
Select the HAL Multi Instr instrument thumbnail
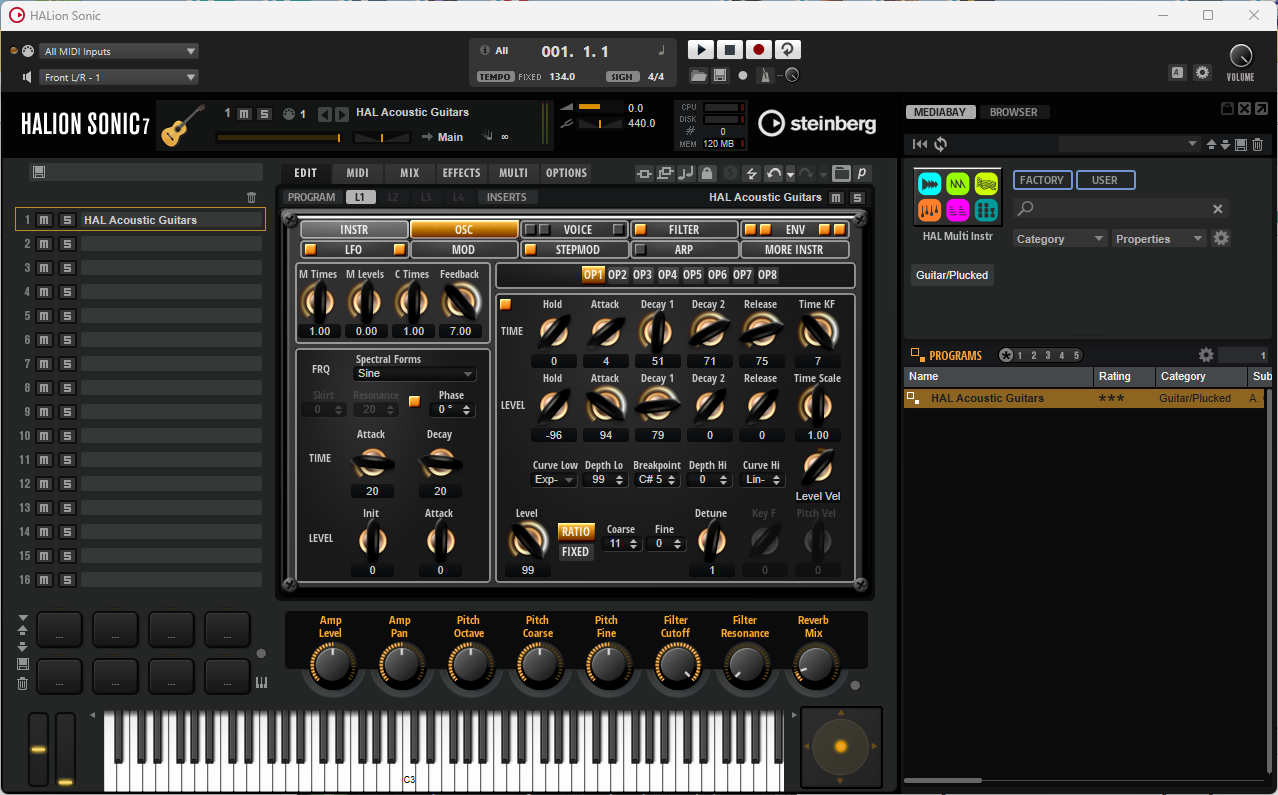click(958, 197)
